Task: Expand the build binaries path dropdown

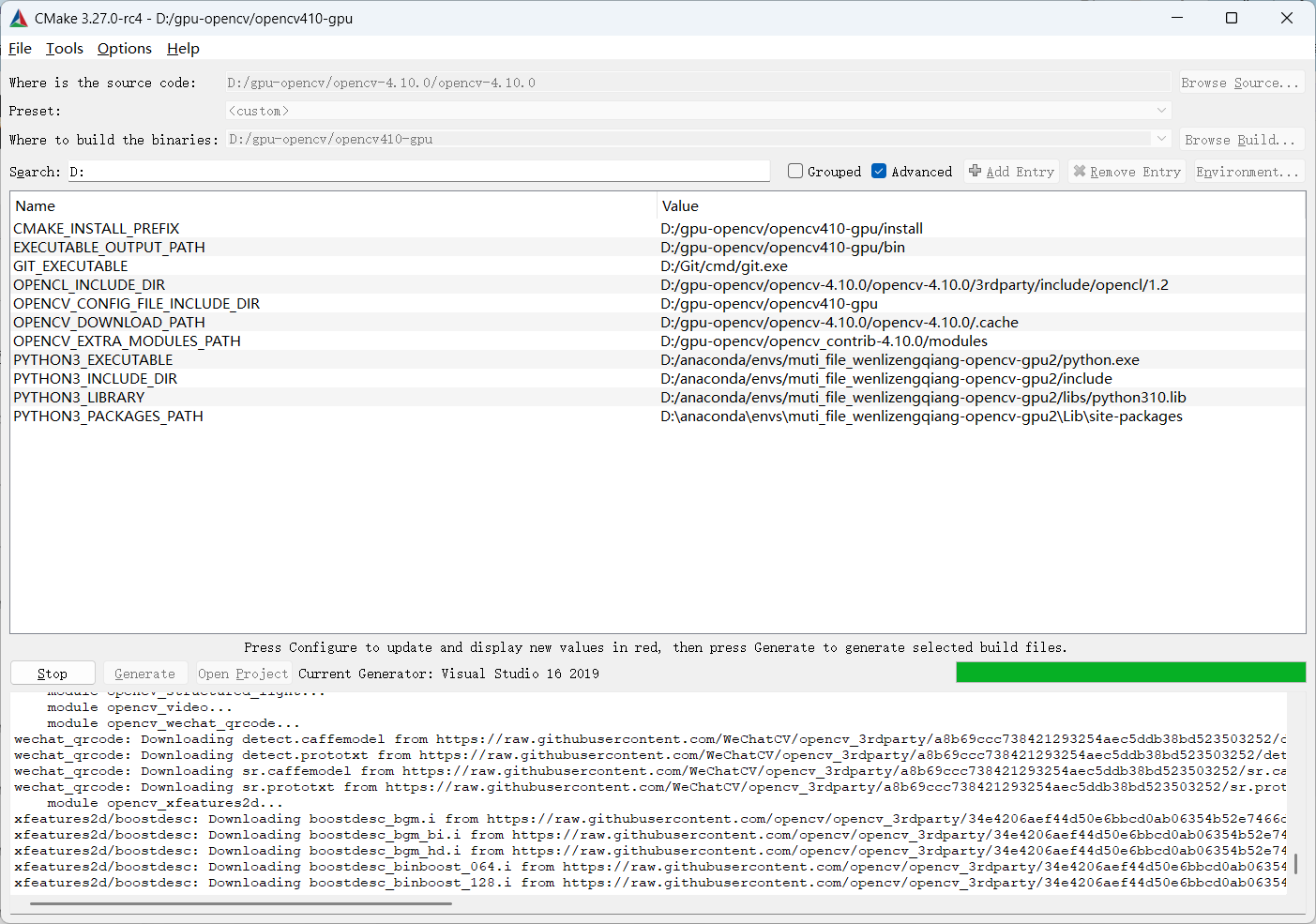Action: (1162, 138)
